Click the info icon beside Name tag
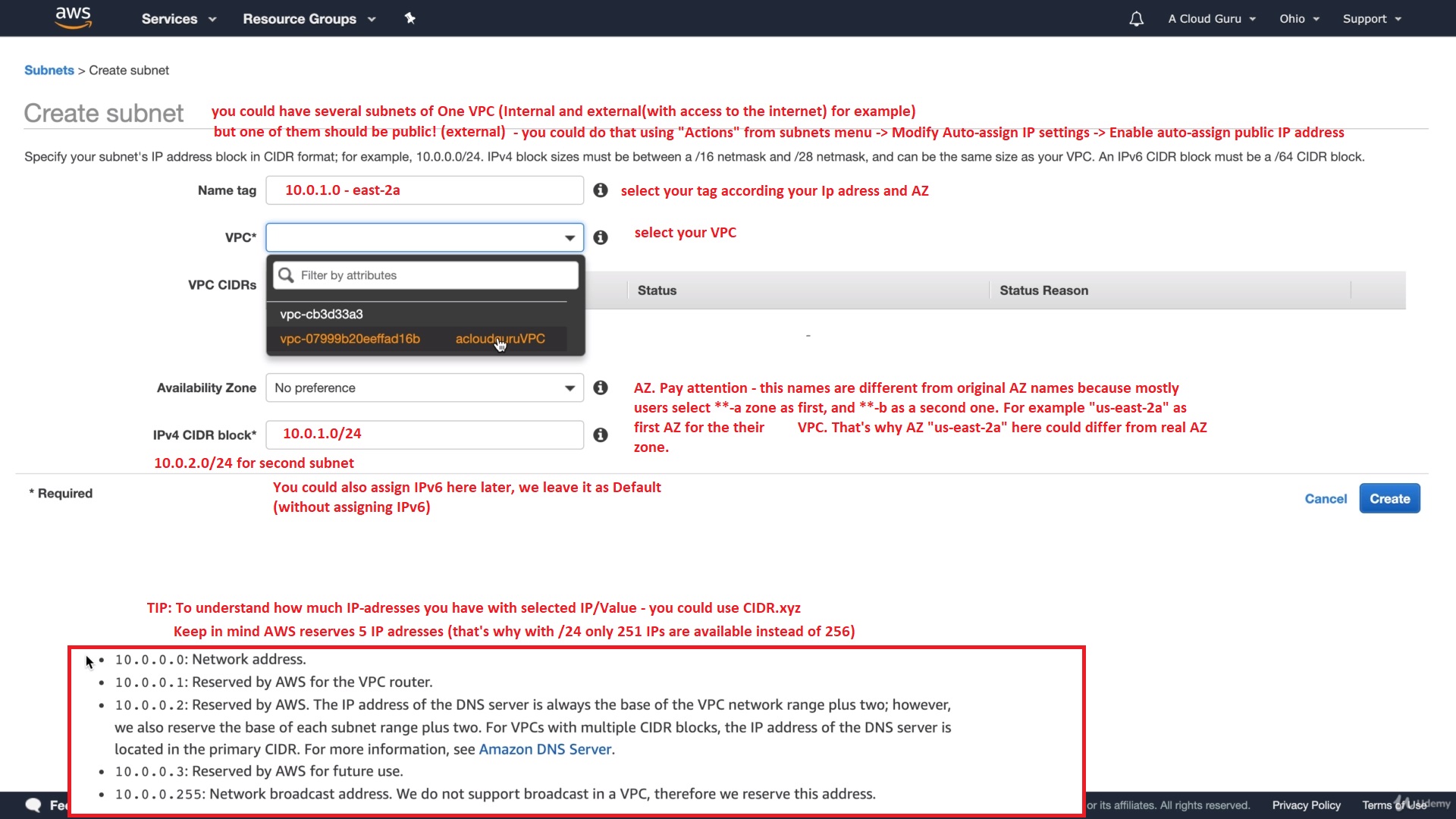Viewport: 1456px width, 819px height. click(601, 190)
